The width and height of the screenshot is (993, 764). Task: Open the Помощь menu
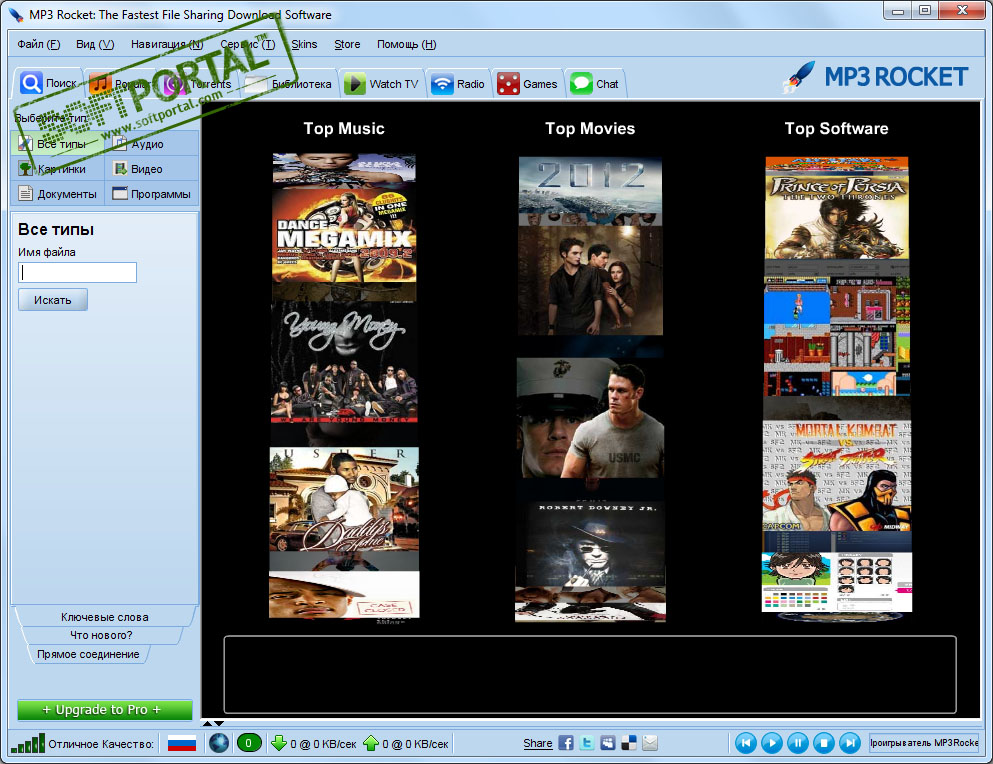point(407,44)
